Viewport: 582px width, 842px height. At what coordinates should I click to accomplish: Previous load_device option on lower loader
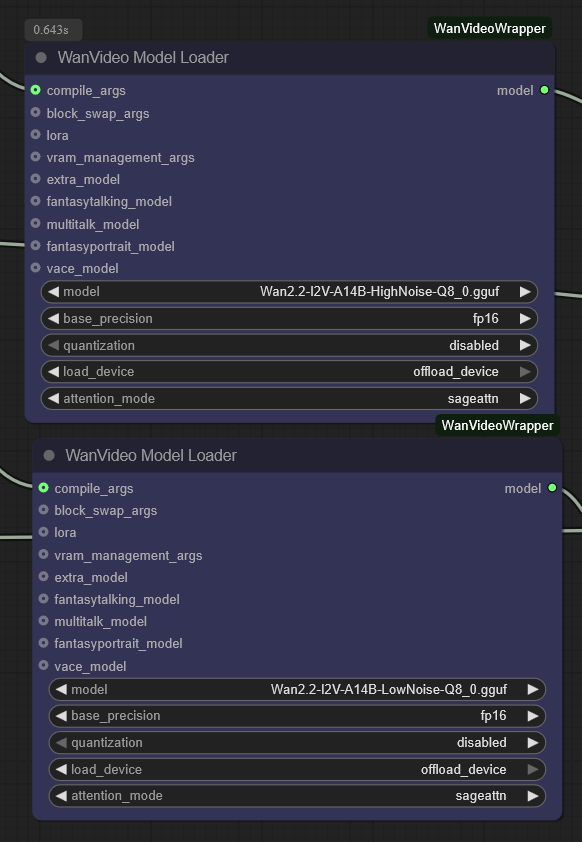[x=61, y=770]
